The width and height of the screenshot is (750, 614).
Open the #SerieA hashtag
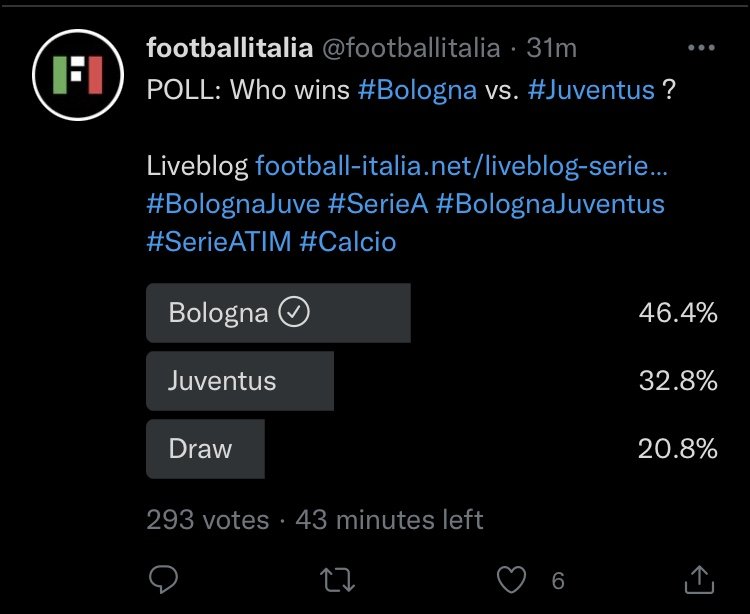pyautogui.click(x=378, y=204)
